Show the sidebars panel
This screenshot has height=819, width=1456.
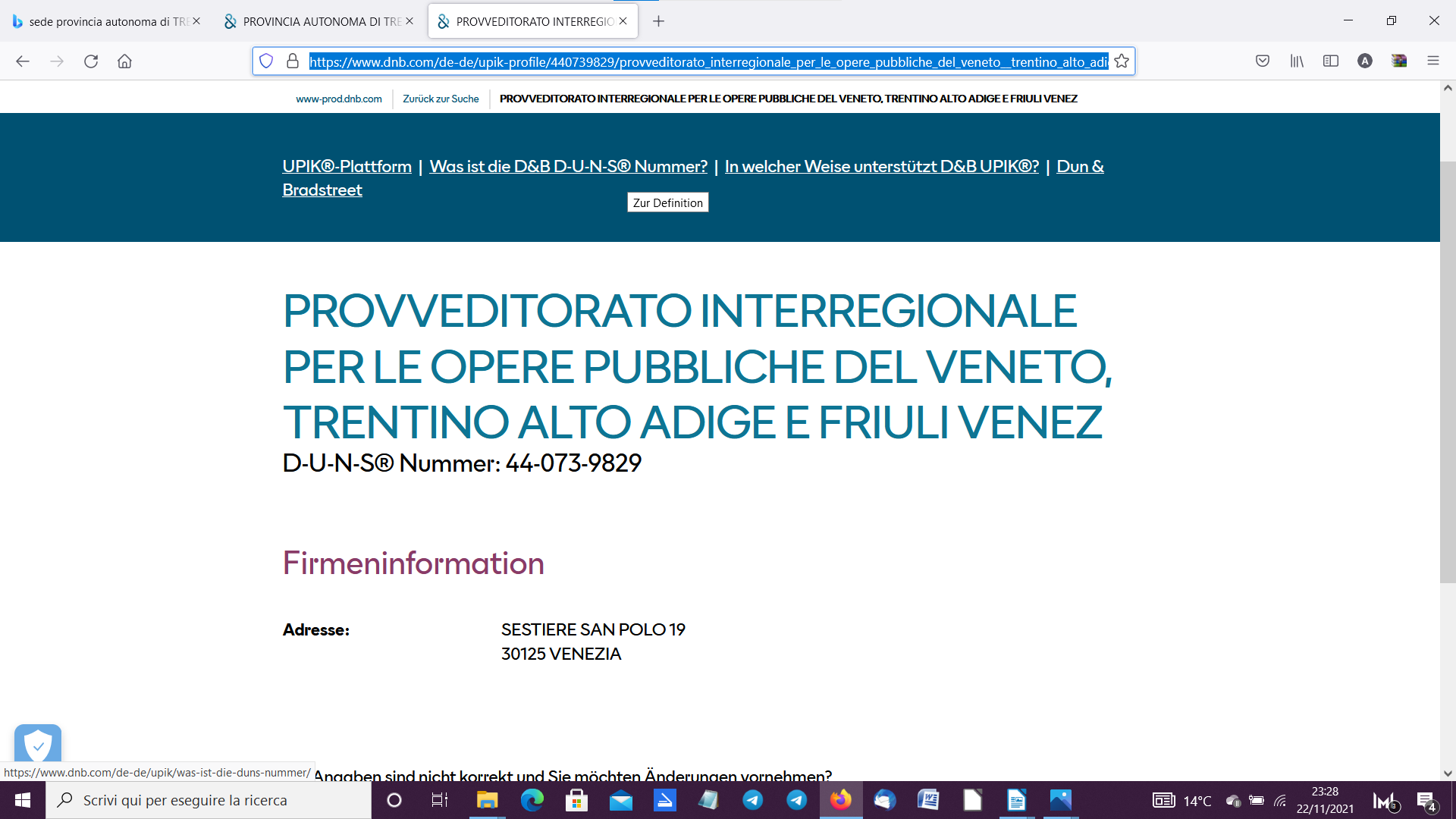point(1331,61)
